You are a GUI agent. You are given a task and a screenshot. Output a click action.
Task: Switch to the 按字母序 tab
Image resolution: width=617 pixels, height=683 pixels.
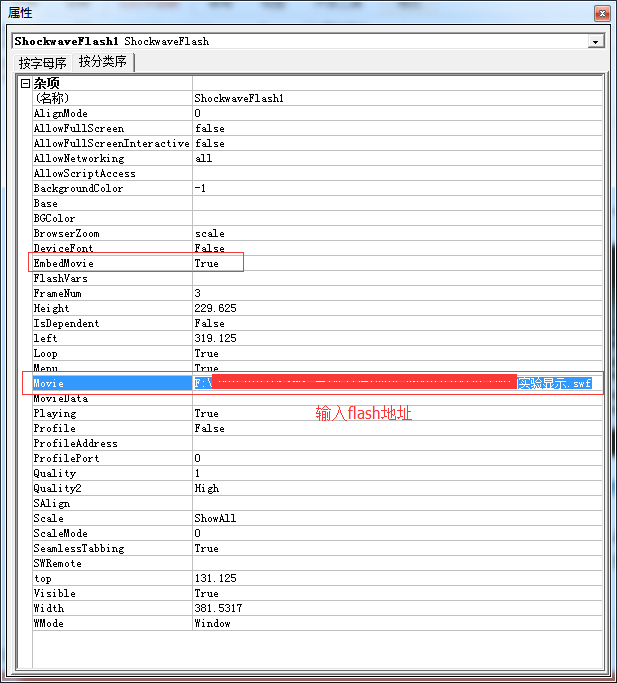[x=42, y=63]
